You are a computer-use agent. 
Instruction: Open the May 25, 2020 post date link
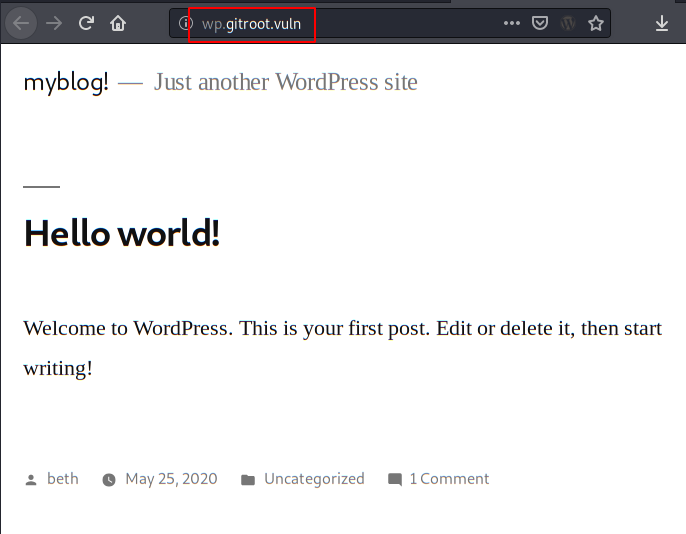[x=171, y=479]
